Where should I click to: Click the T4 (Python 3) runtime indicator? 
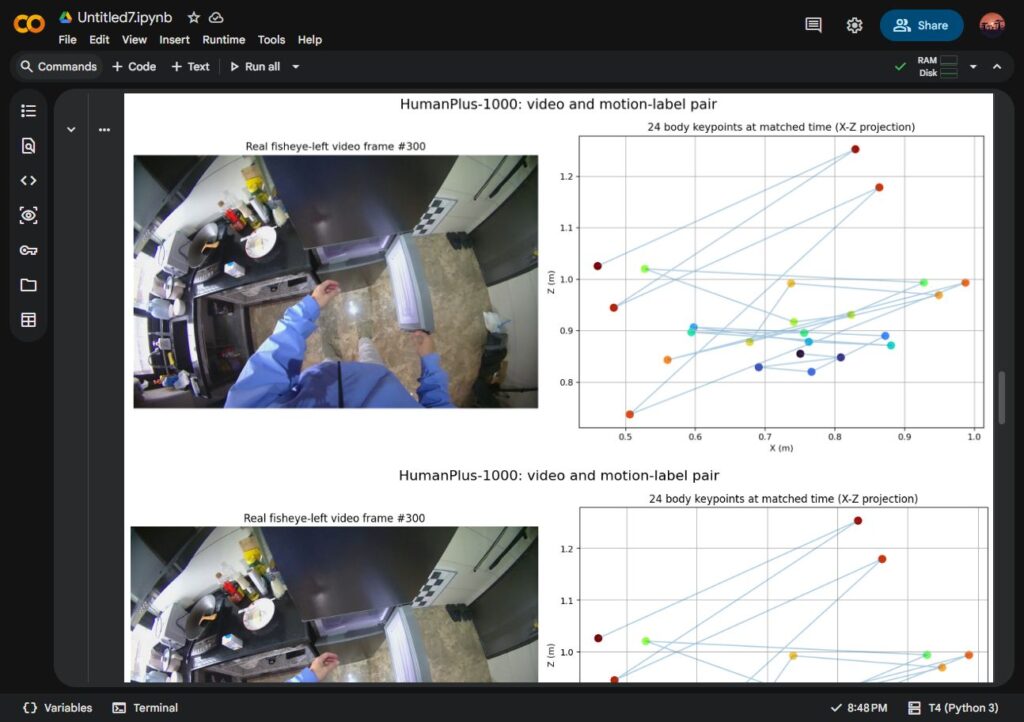(x=953, y=708)
